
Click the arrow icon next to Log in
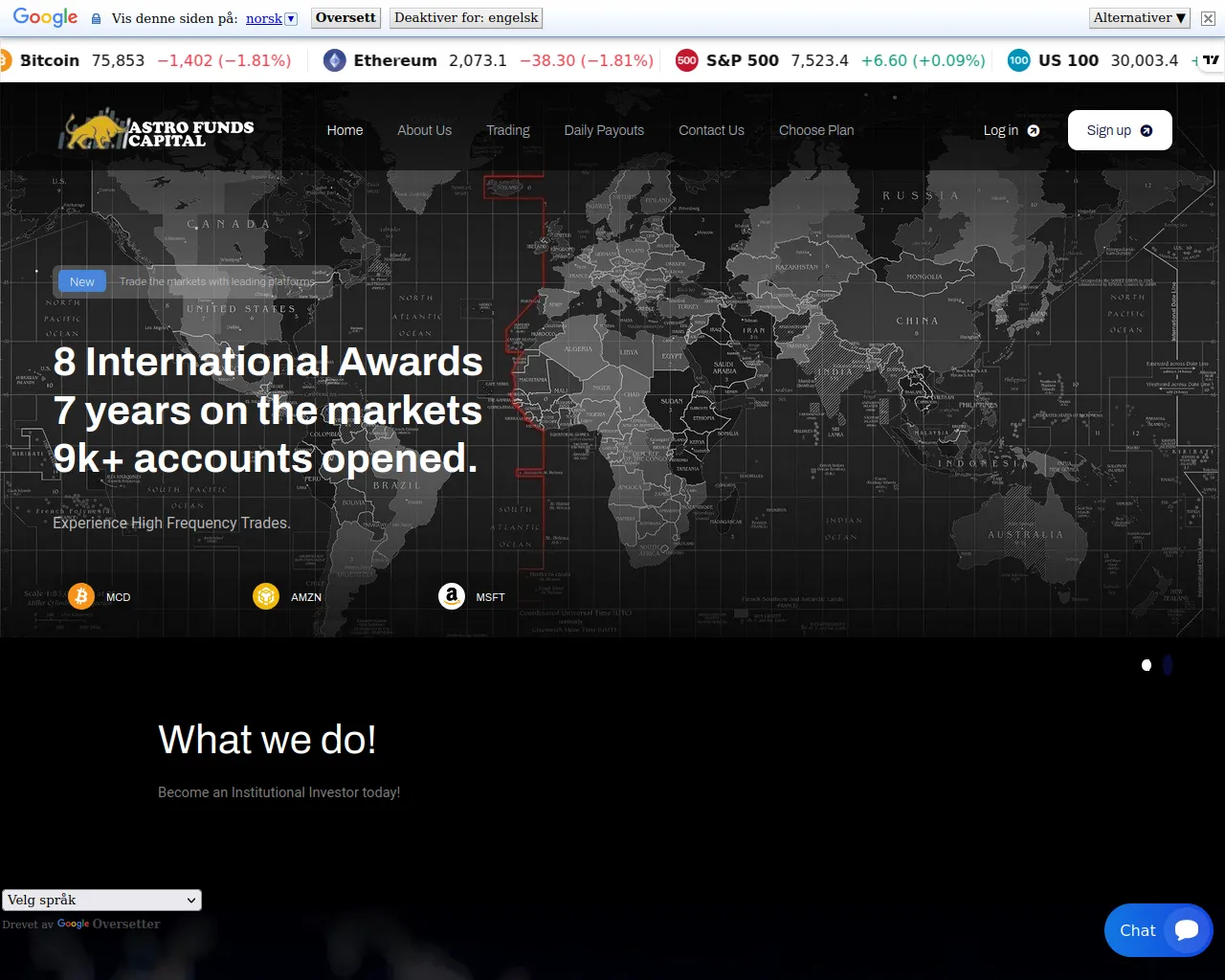[1034, 130]
